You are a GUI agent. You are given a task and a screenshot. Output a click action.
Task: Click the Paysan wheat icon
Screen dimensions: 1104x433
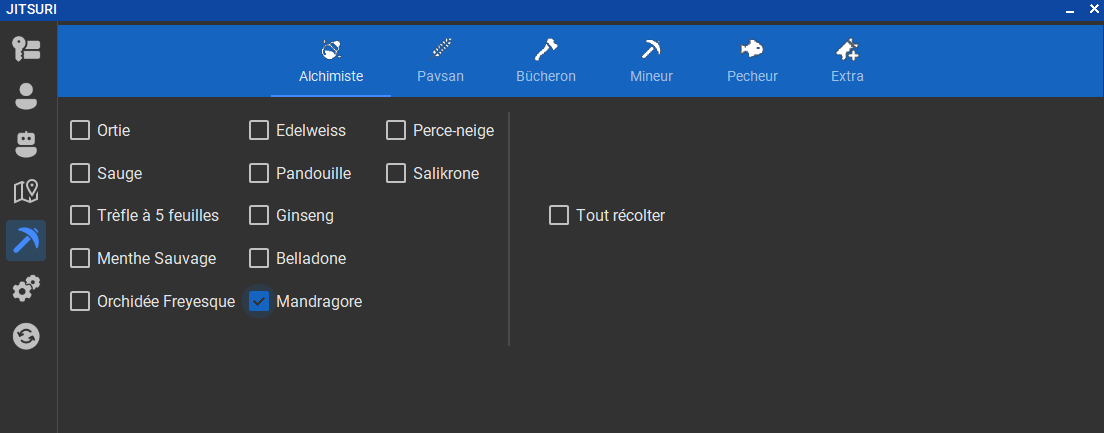click(x=441, y=49)
